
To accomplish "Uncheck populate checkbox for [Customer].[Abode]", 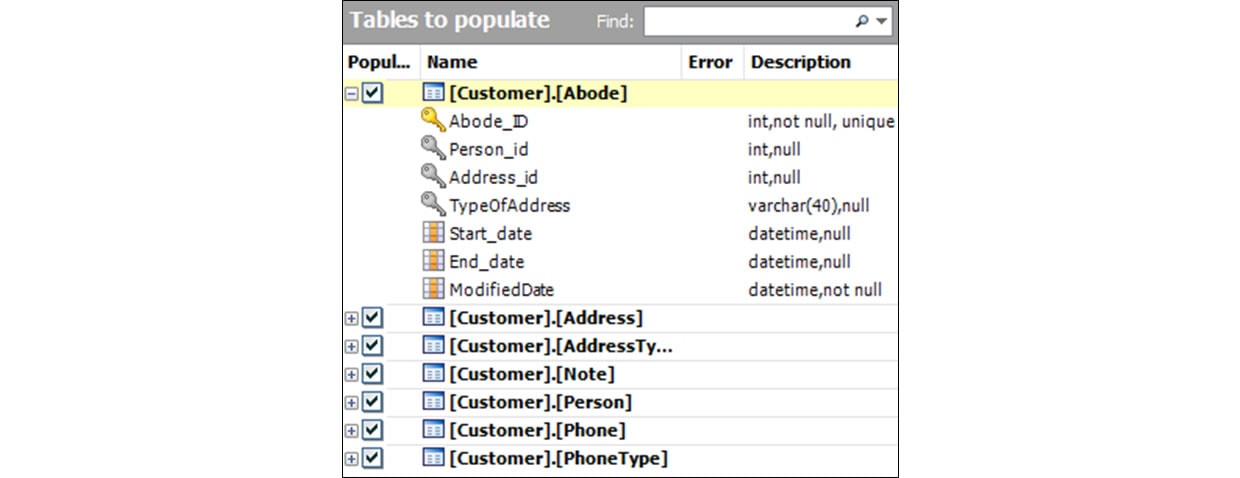I will click(372, 93).
